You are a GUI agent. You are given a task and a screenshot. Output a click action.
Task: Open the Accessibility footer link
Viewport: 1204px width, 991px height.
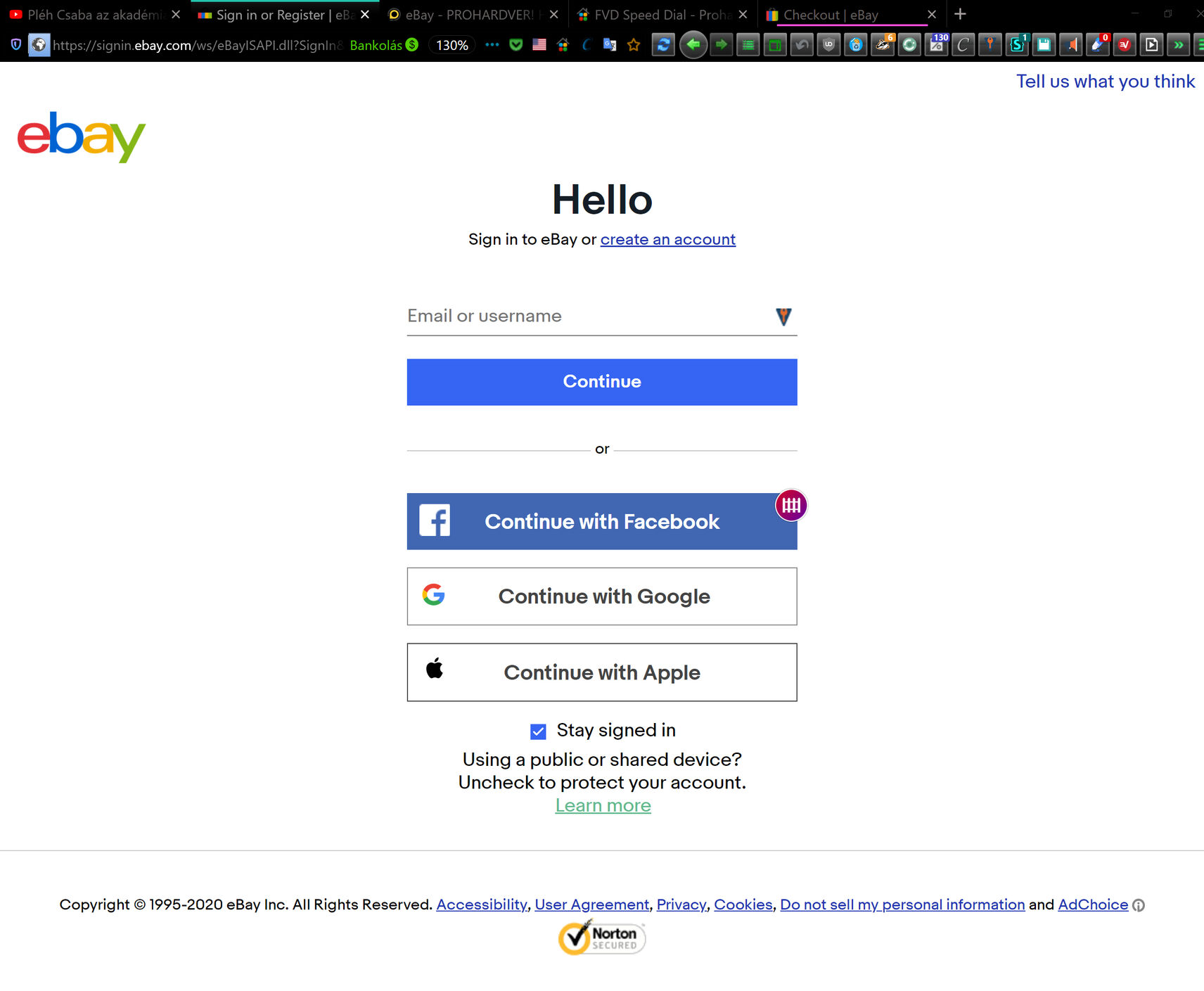pos(482,904)
